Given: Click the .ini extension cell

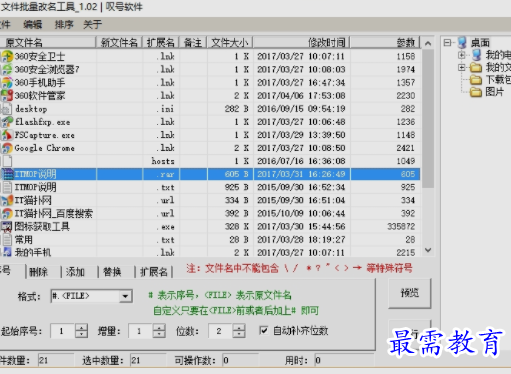Looking at the screenshot, I should [161, 109].
